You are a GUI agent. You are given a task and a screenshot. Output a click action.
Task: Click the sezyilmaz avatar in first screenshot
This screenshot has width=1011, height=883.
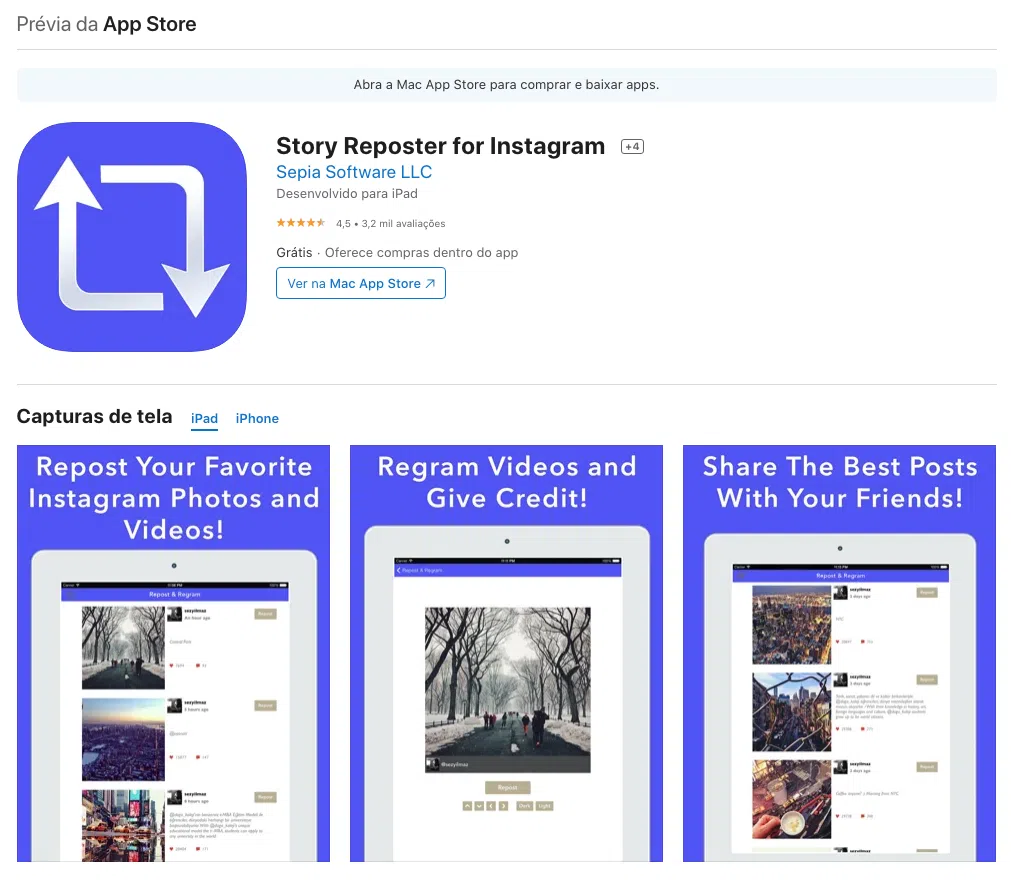(x=175, y=613)
